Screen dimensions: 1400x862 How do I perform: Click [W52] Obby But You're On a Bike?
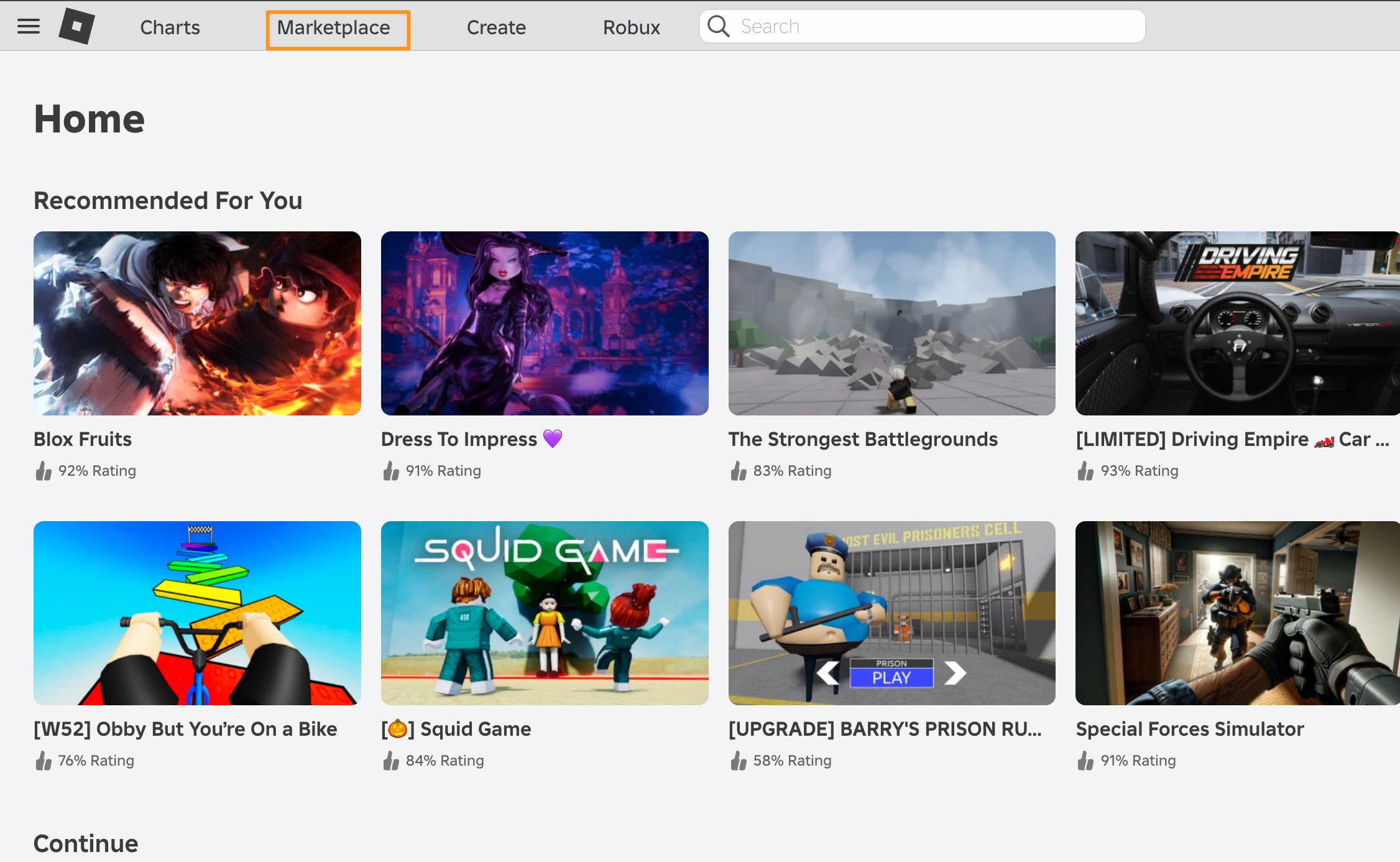coord(185,729)
